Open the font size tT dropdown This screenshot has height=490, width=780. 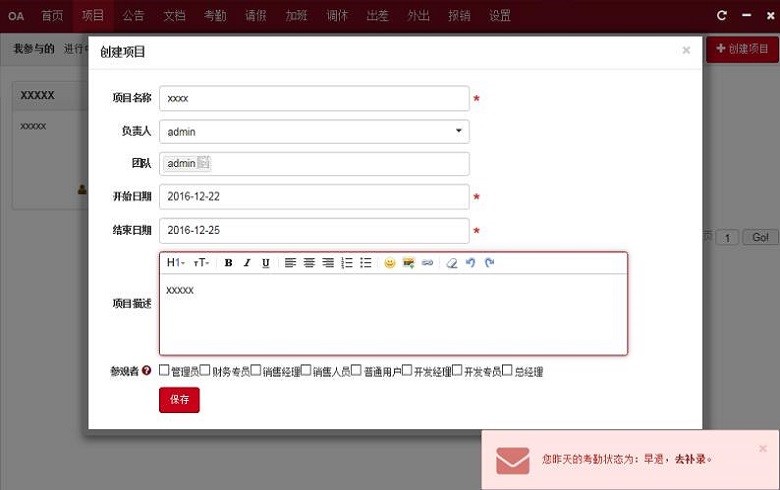(x=201, y=263)
